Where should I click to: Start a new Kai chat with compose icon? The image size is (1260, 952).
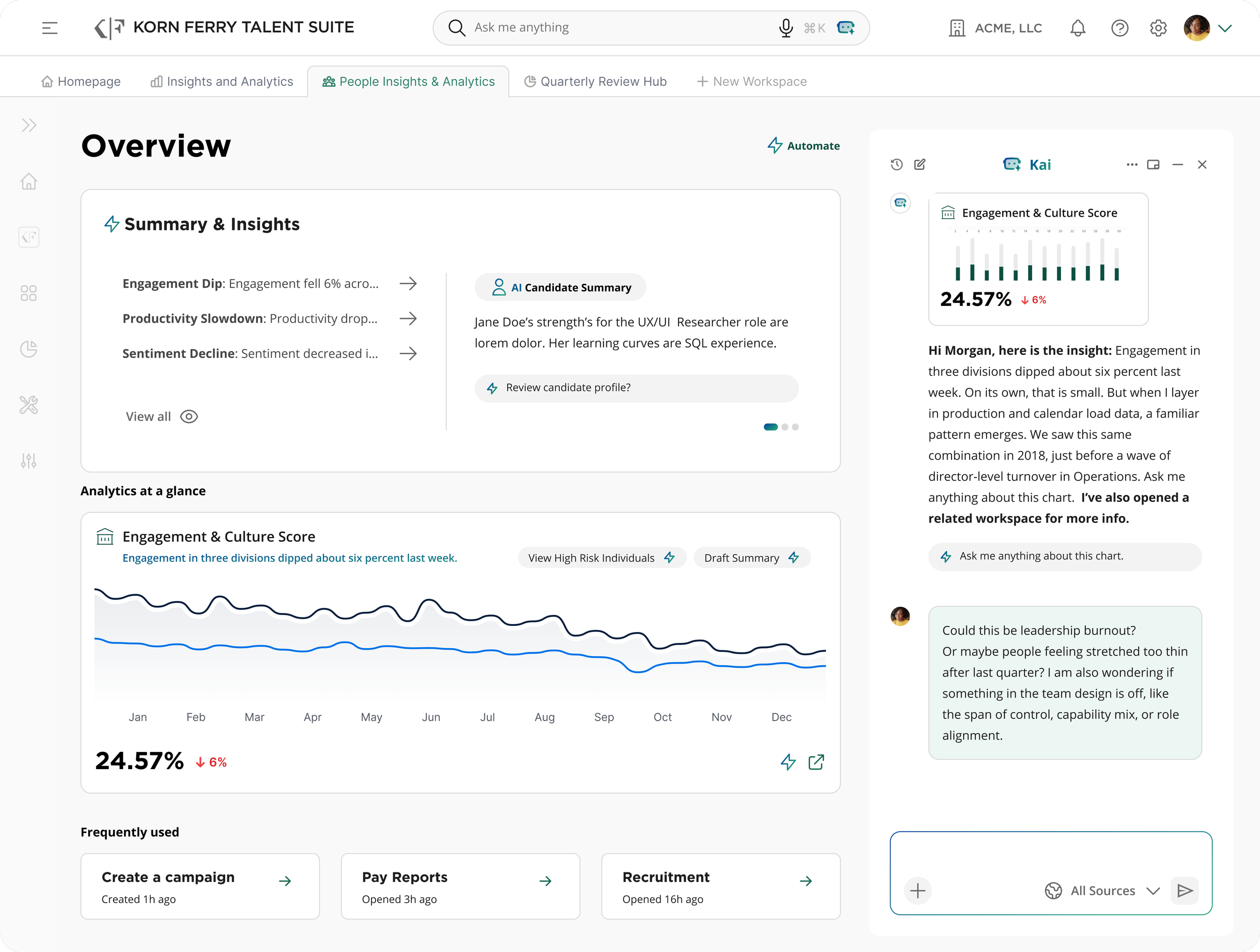(x=920, y=164)
